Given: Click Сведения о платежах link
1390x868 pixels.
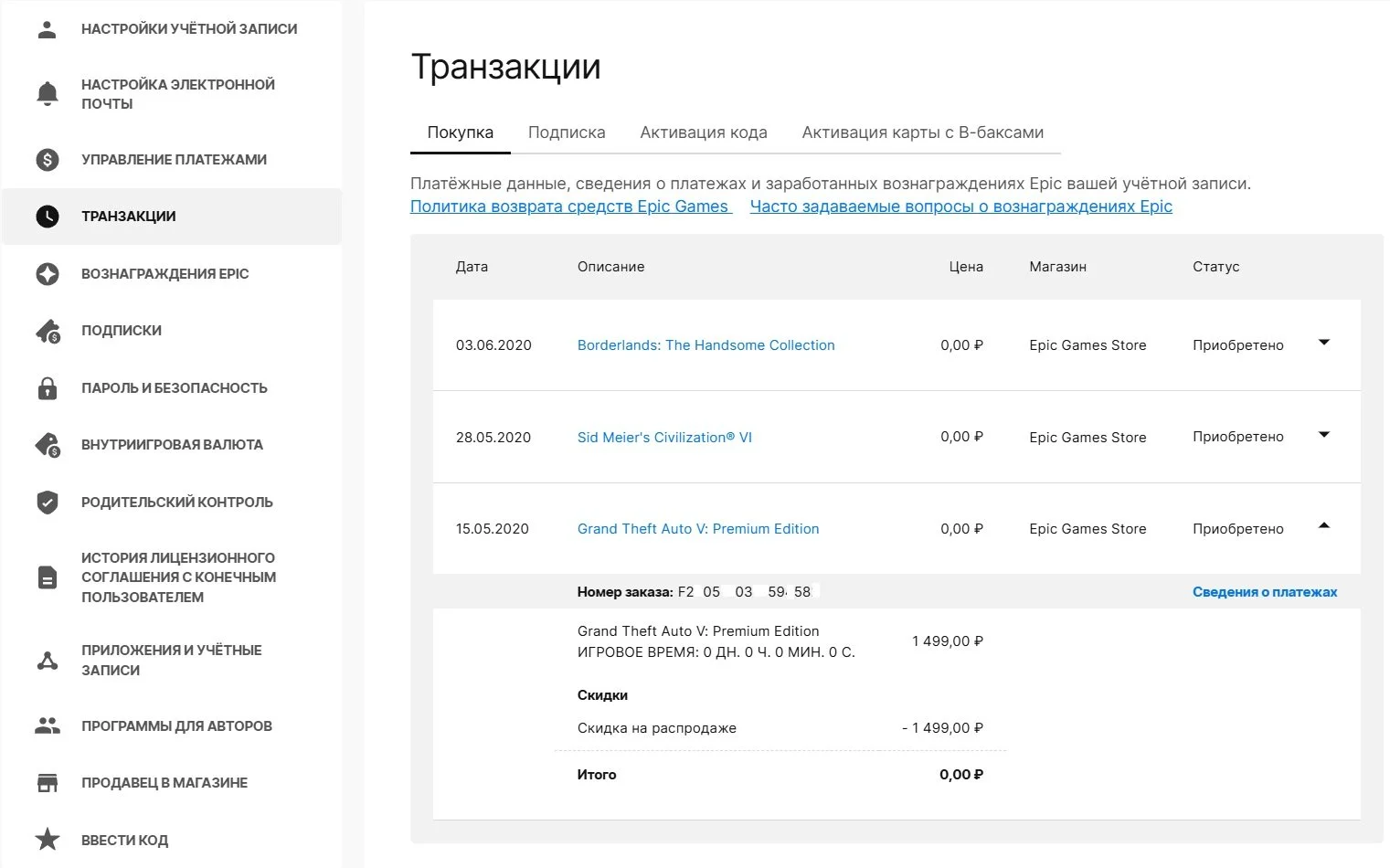Looking at the screenshot, I should coord(1265,592).
